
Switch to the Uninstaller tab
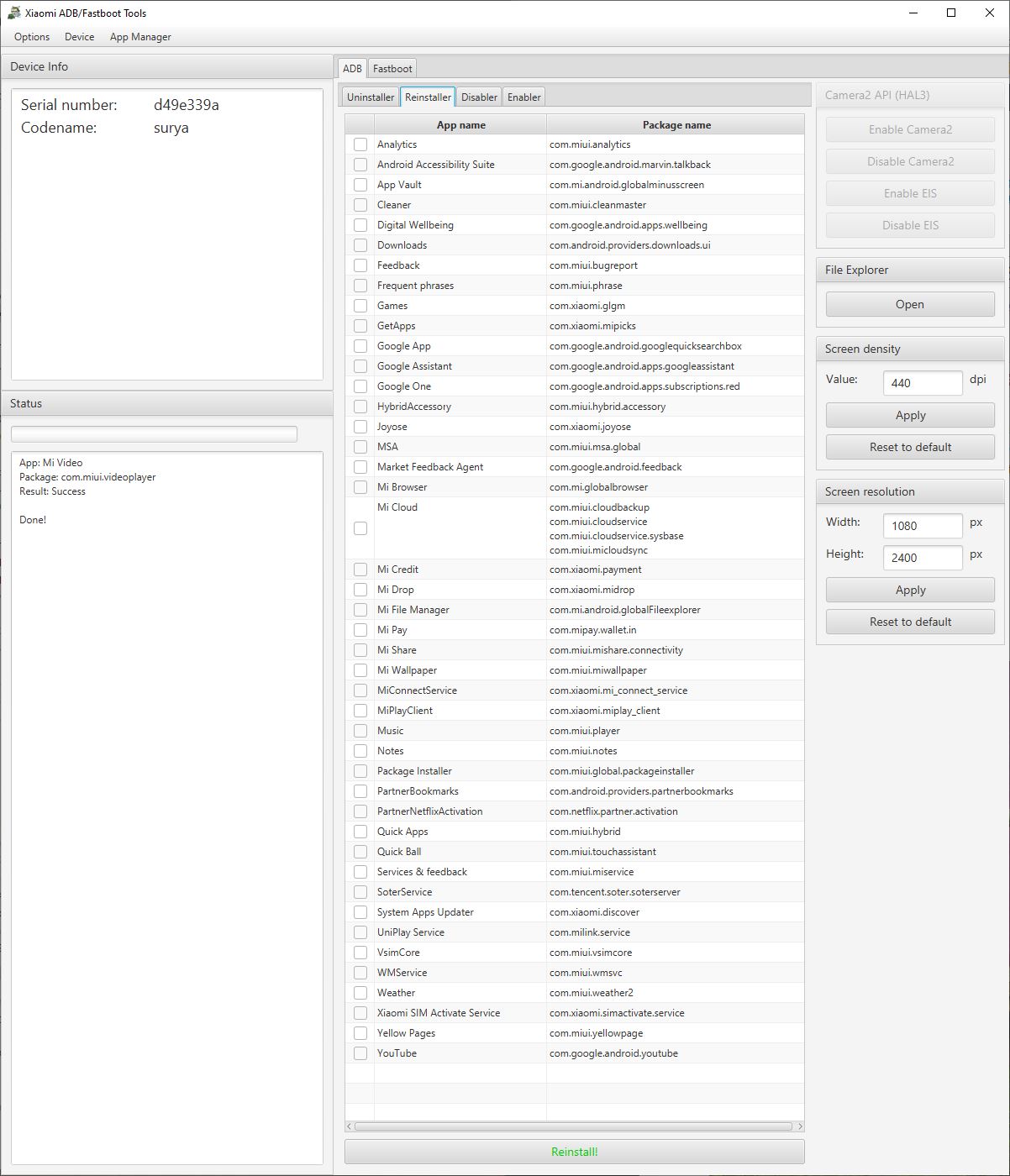click(371, 97)
